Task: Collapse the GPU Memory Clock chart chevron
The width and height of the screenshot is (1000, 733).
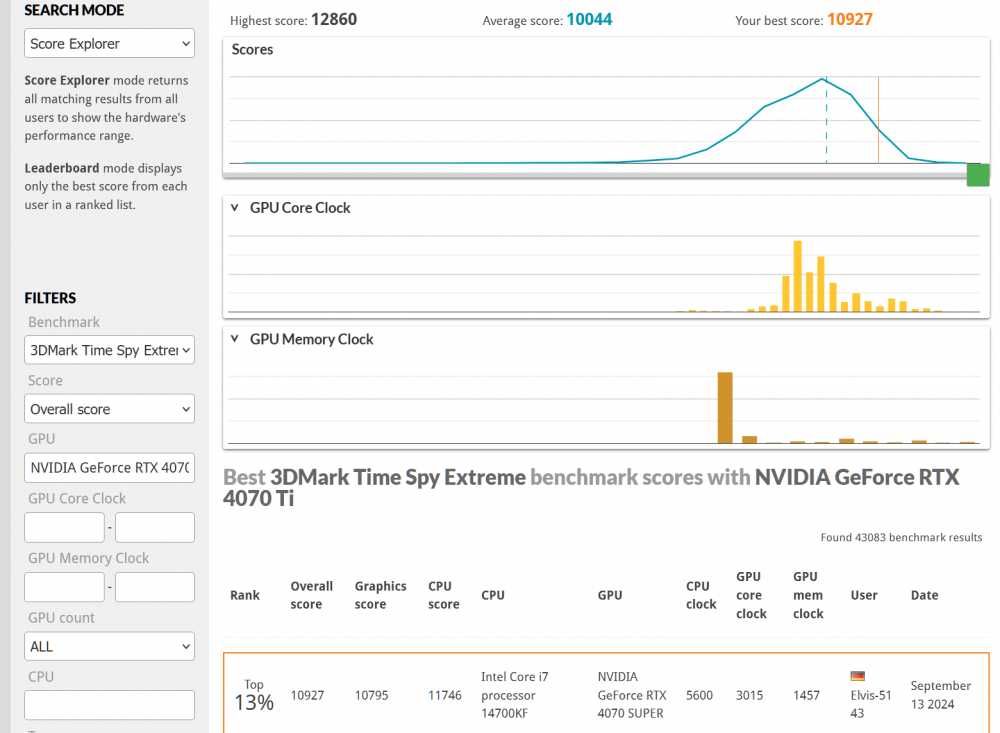Action: [x=235, y=339]
